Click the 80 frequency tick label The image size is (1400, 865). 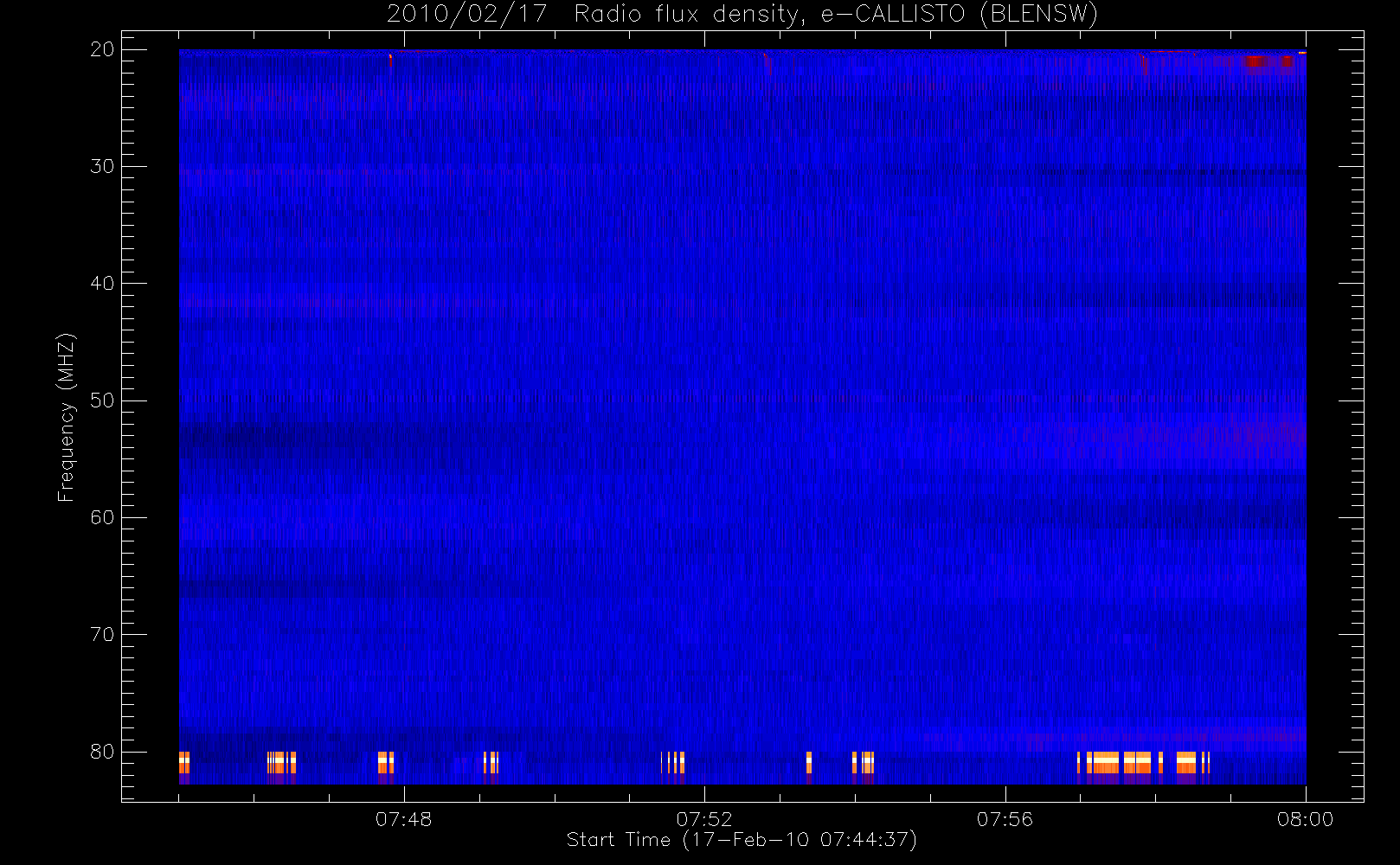(102, 752)
